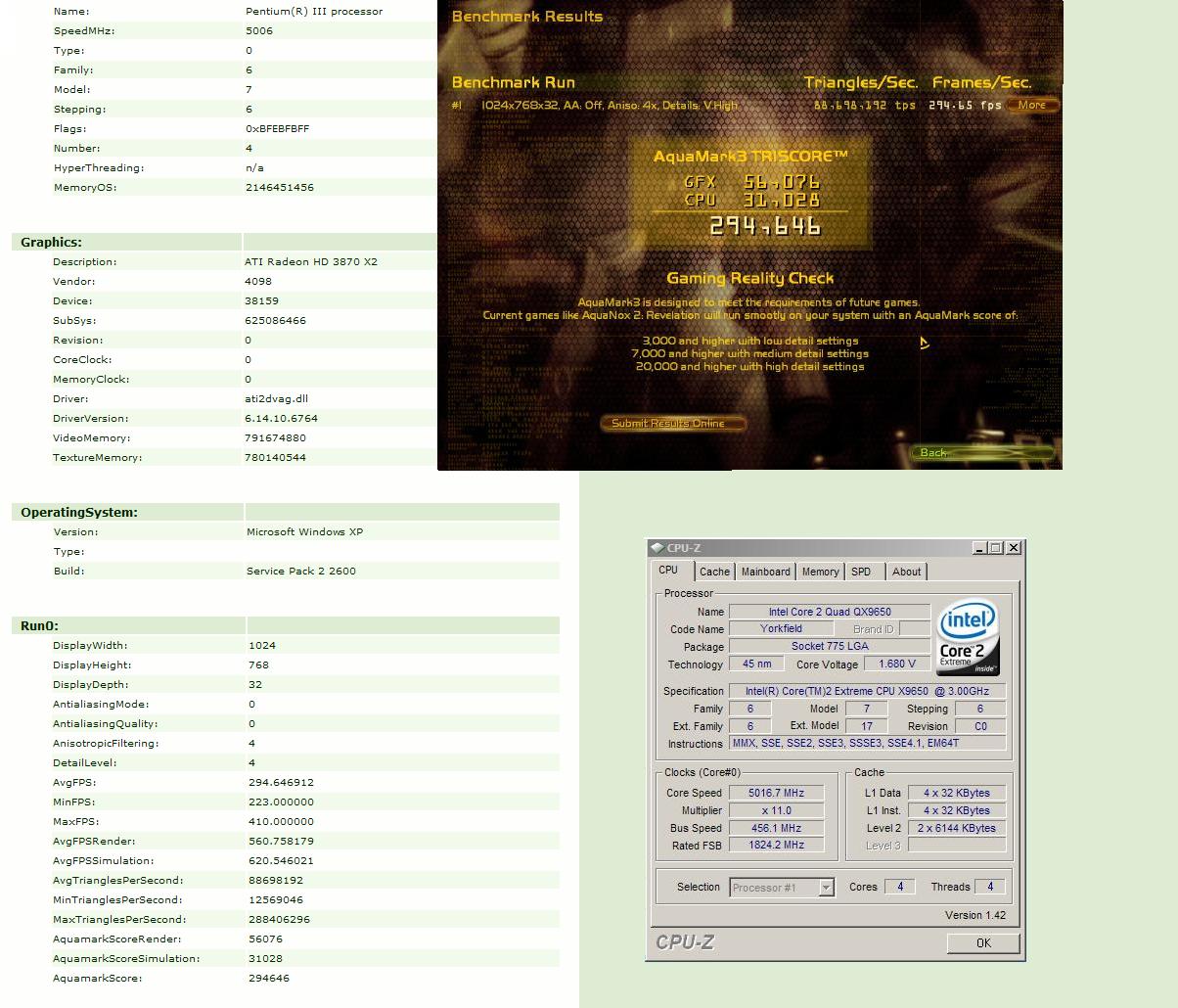Click the CPU-Z Version 1.42 label

click(974, 915)
